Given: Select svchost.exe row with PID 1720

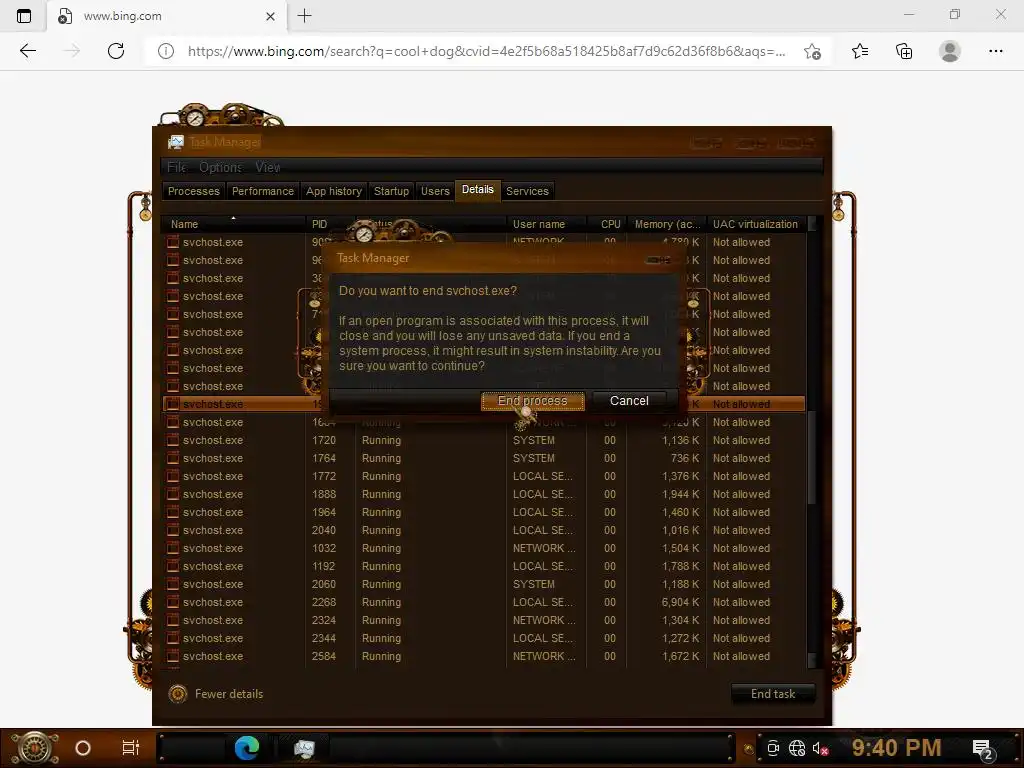Looking at the screenshot, I should (484, 441).
